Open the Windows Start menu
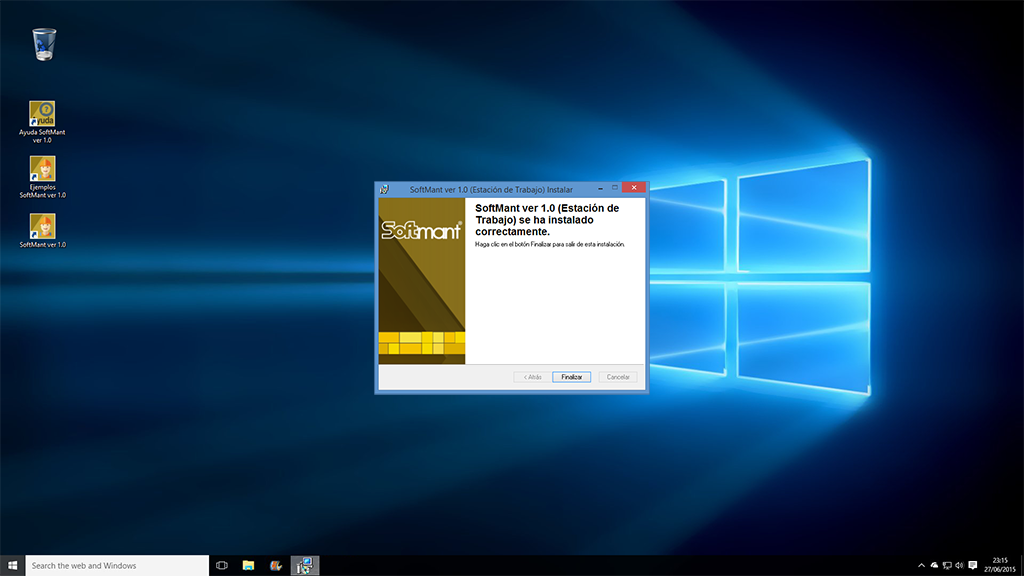Image resolution: width=1024 pixels, height=576 pixels. click(x=12, y=565)
